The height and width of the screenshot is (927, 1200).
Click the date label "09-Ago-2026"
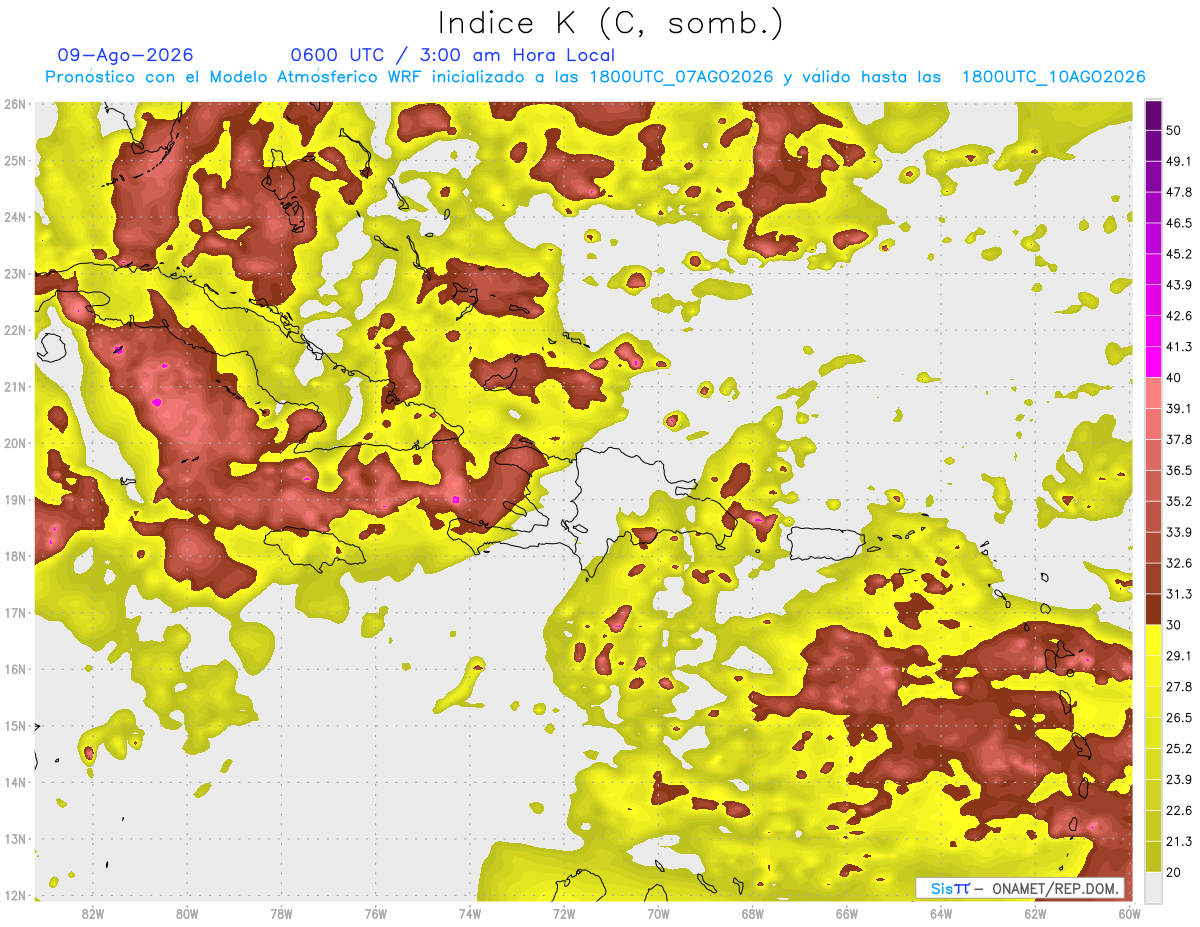[126, 55]
